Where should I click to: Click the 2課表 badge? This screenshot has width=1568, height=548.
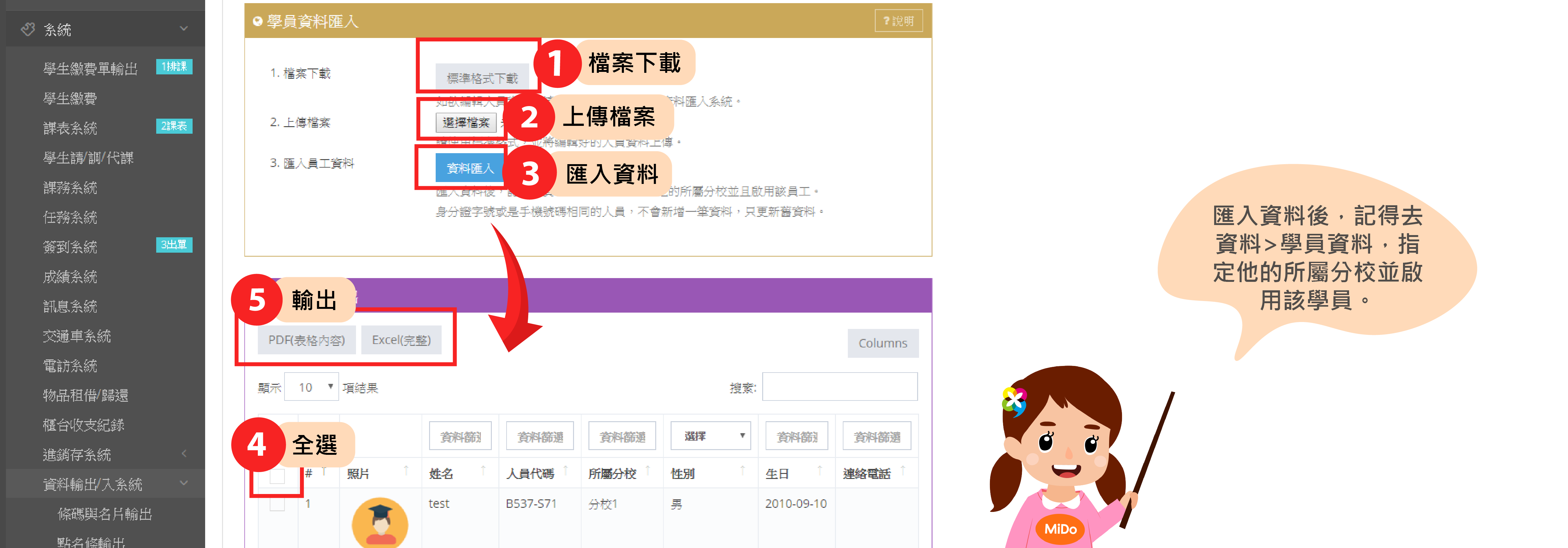[174, 126]
